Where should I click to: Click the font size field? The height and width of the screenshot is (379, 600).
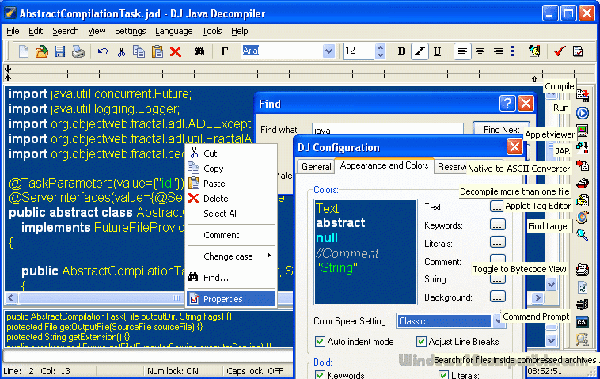point(359,51)
